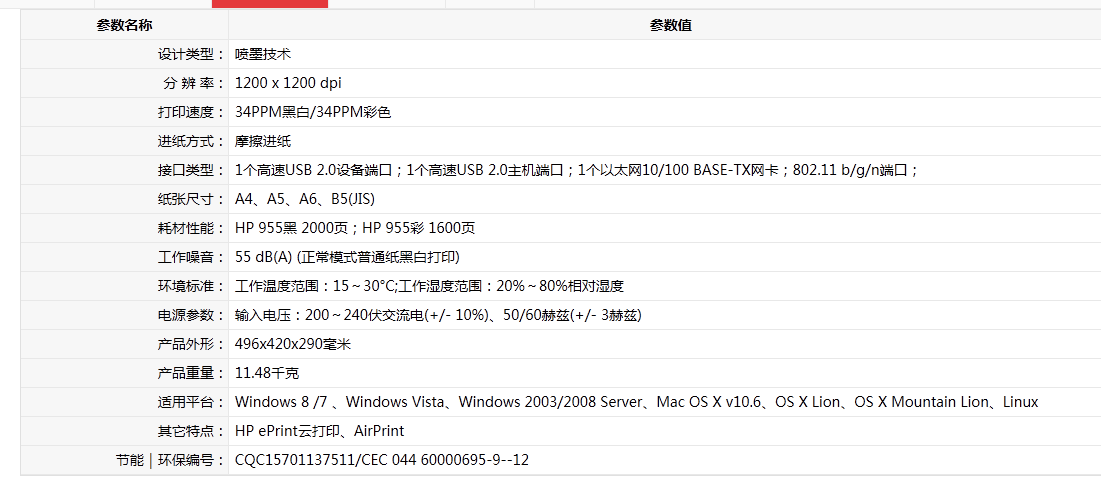
Task: Select the 打印速度 label
Action: pyautogui.click(x=190, y=112)
